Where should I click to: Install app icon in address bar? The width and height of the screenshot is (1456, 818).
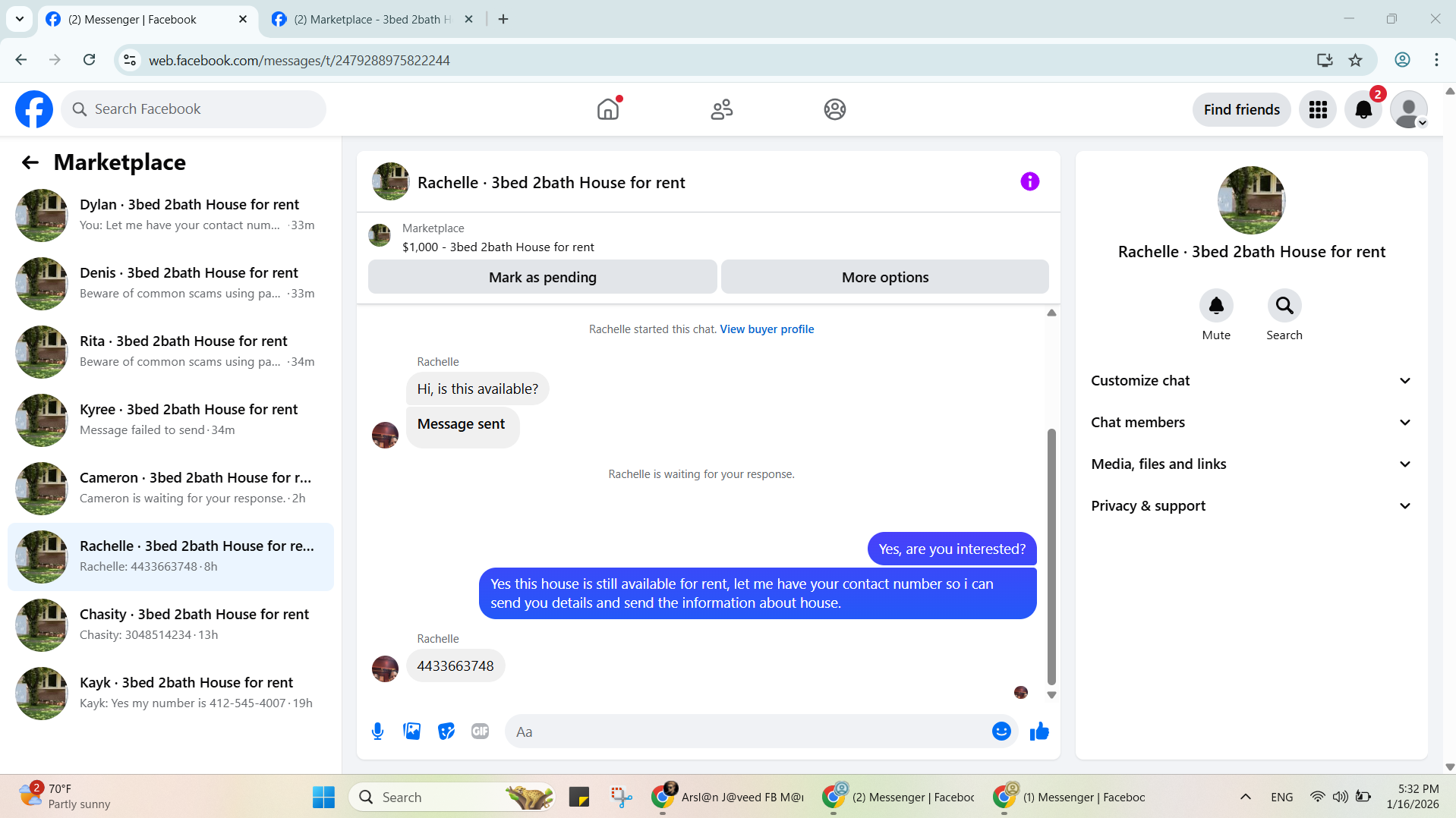click(x=1325, y=60)
